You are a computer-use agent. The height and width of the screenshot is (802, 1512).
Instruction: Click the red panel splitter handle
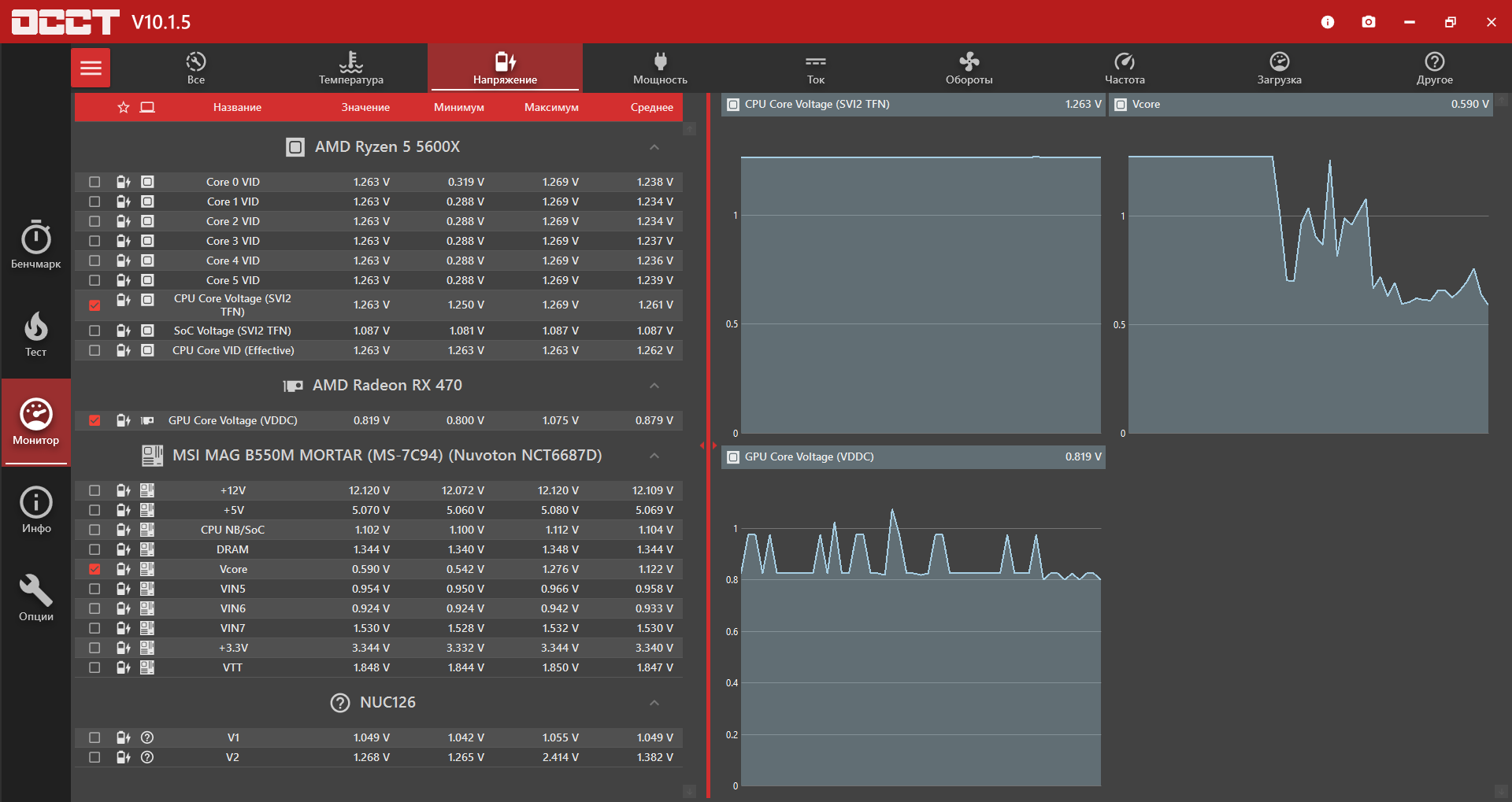708,445
